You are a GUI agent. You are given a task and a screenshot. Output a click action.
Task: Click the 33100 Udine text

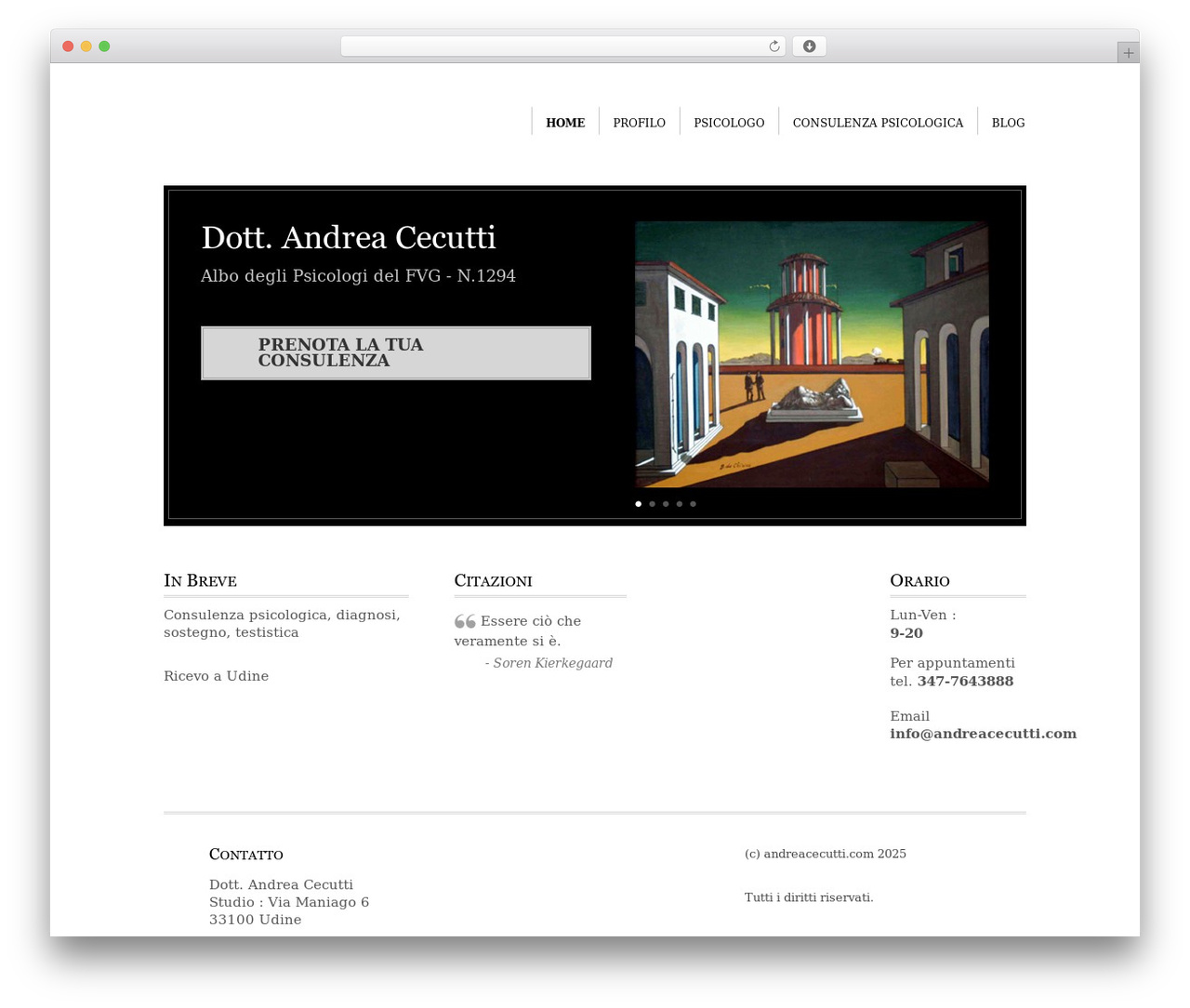point(255,920)
